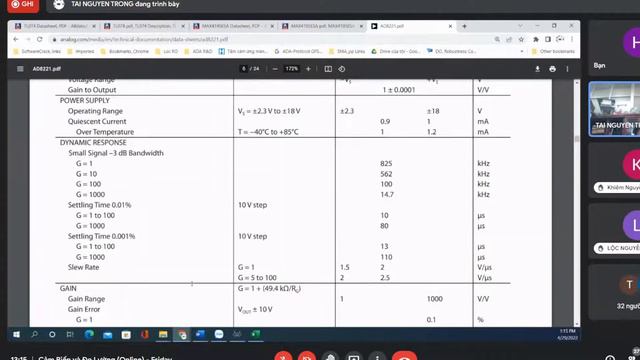Open the Tâm cảm ứng màn bookmark

tap(243, 51)
